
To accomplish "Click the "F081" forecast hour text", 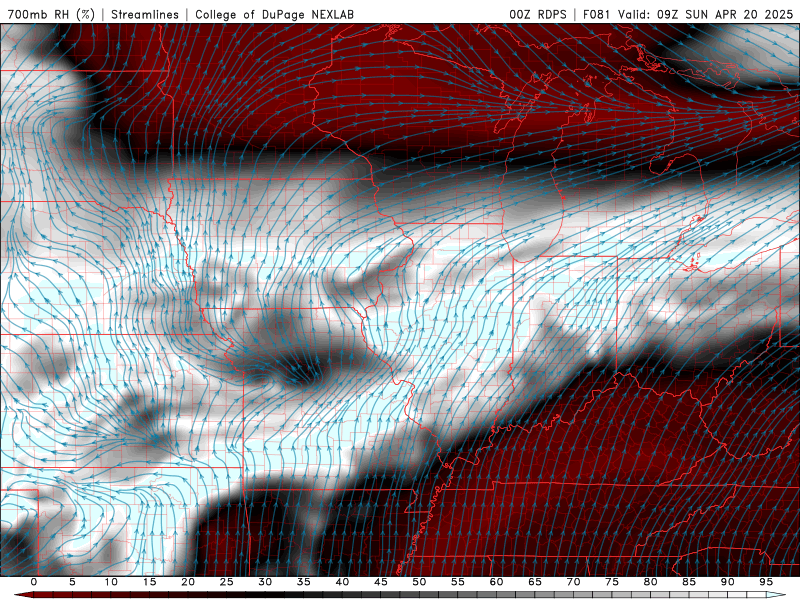I will (x=596, y=14).
